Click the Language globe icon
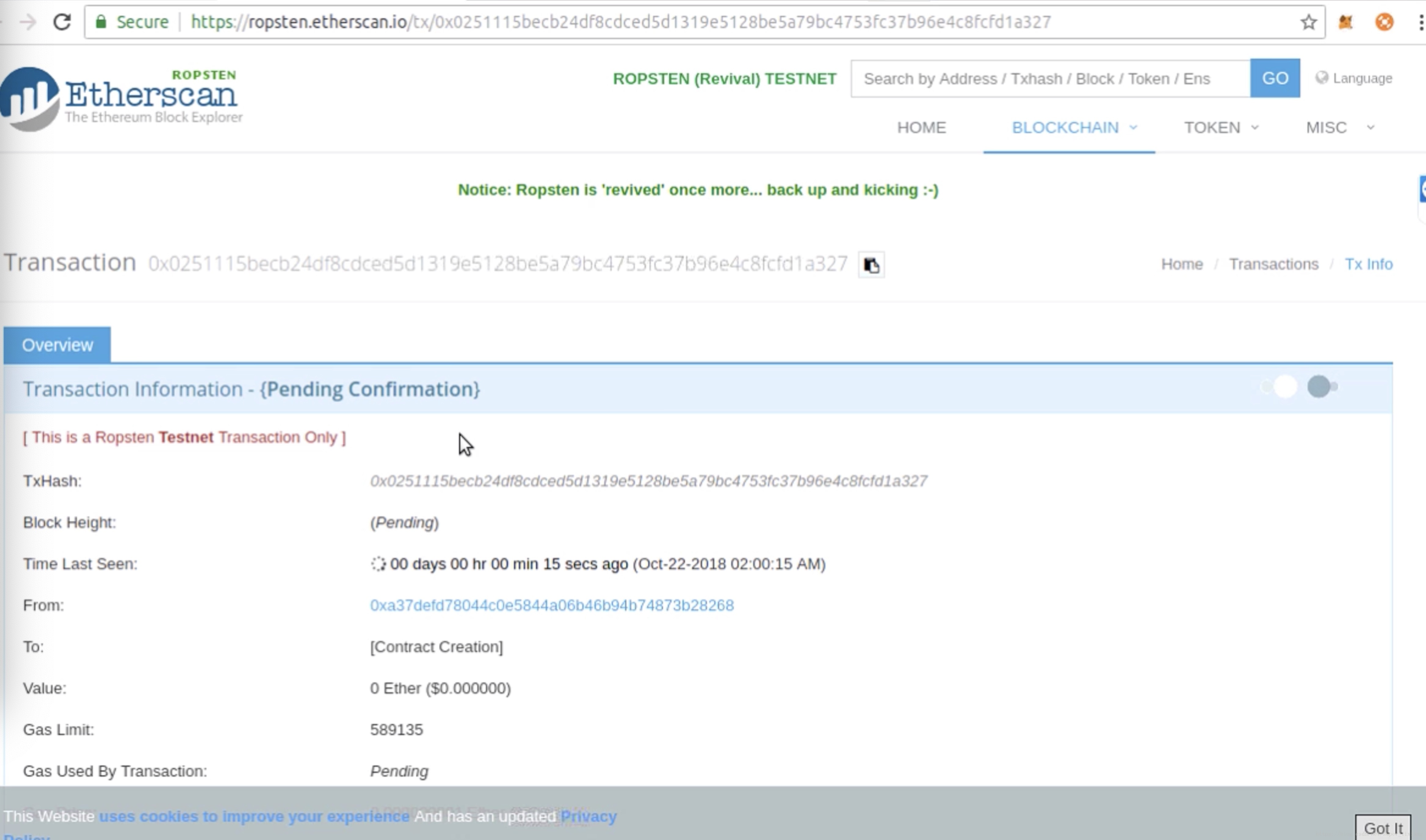 coord(1321,78)
